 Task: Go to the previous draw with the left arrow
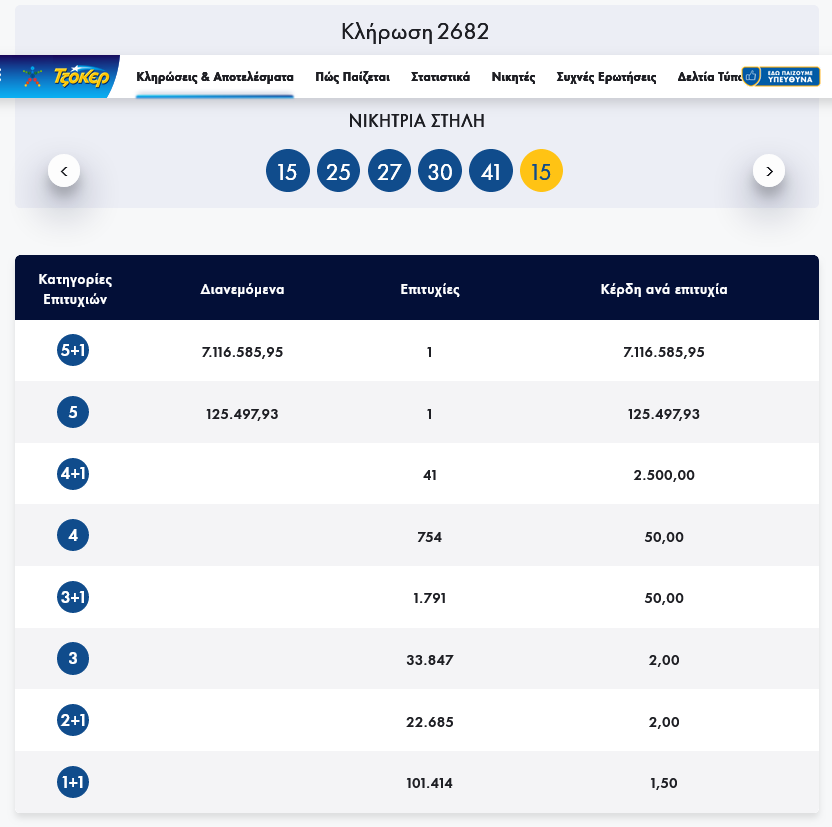tap(64, 171)
